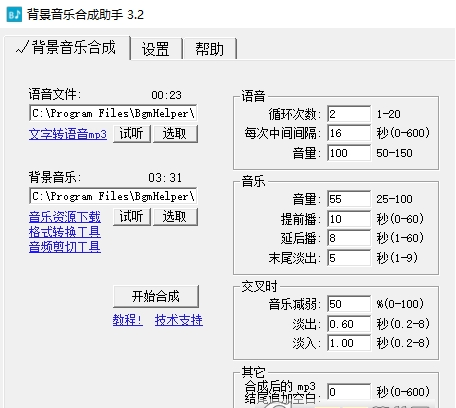This screenshot has height=408, width=456.
Task: Click 选取 button for 语音文件
Action: point(175,134)
